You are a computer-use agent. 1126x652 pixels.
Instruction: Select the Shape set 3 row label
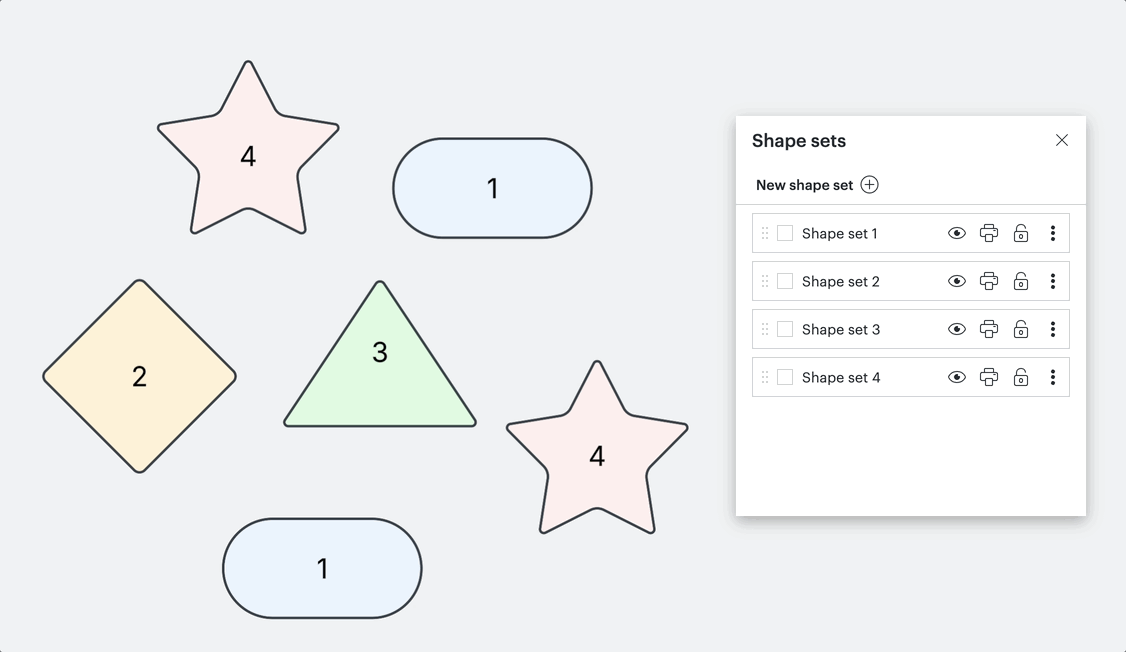(841, 330)
